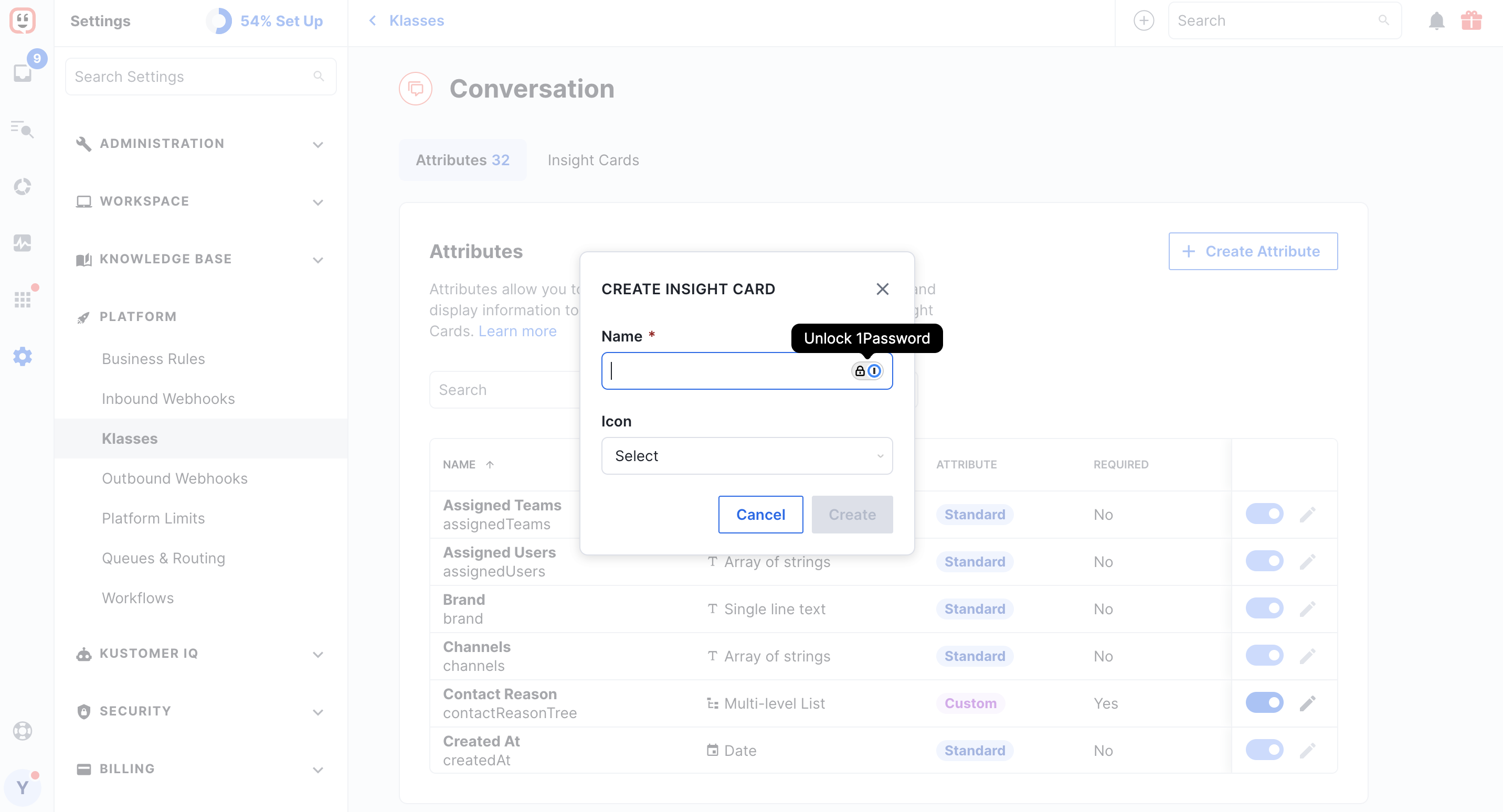1503x812 pixels.
Task: Edit the Contact Reason attribute pencil icon
Action: (1308, 703)
